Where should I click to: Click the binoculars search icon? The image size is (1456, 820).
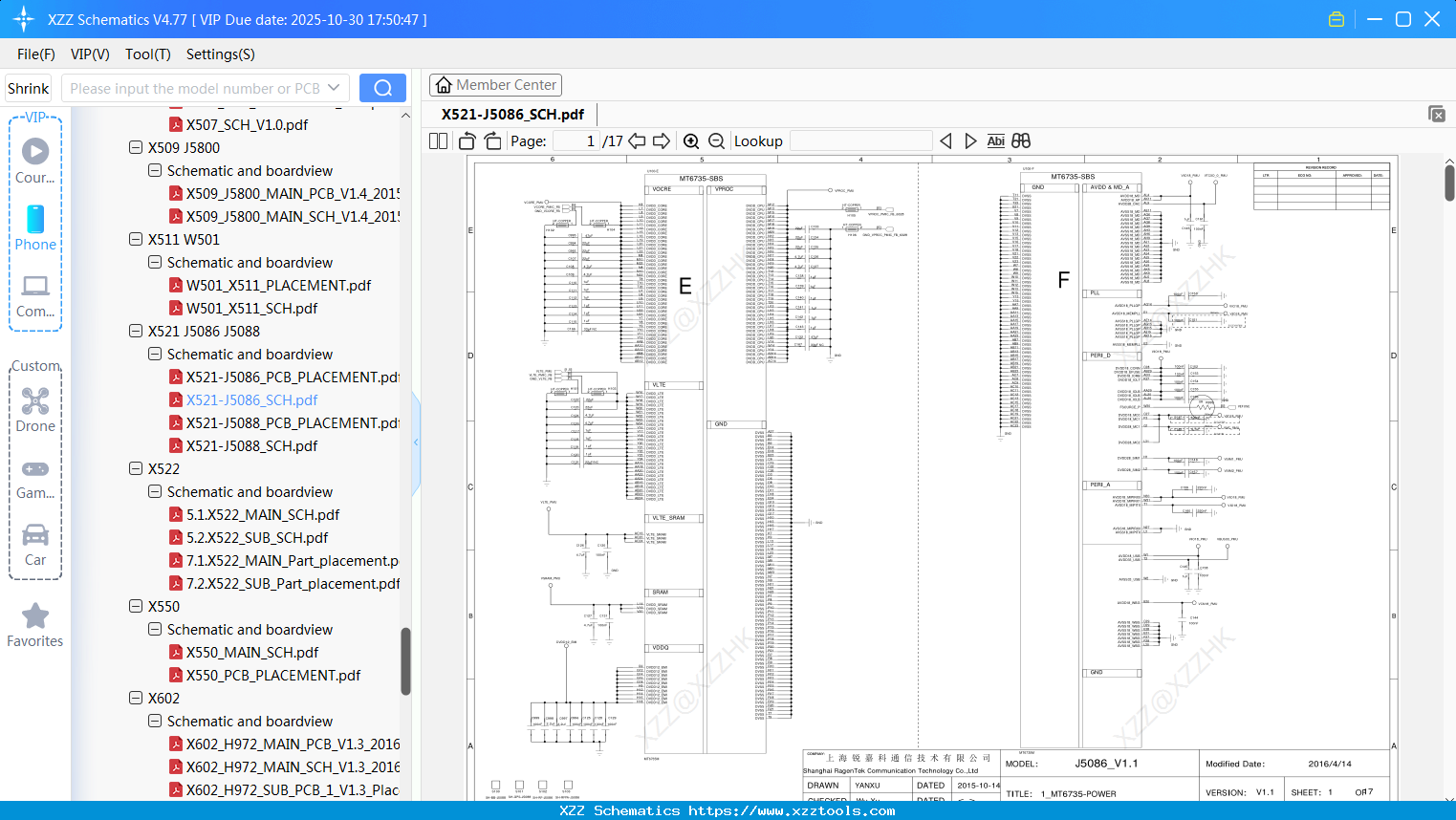(1021, 141)
